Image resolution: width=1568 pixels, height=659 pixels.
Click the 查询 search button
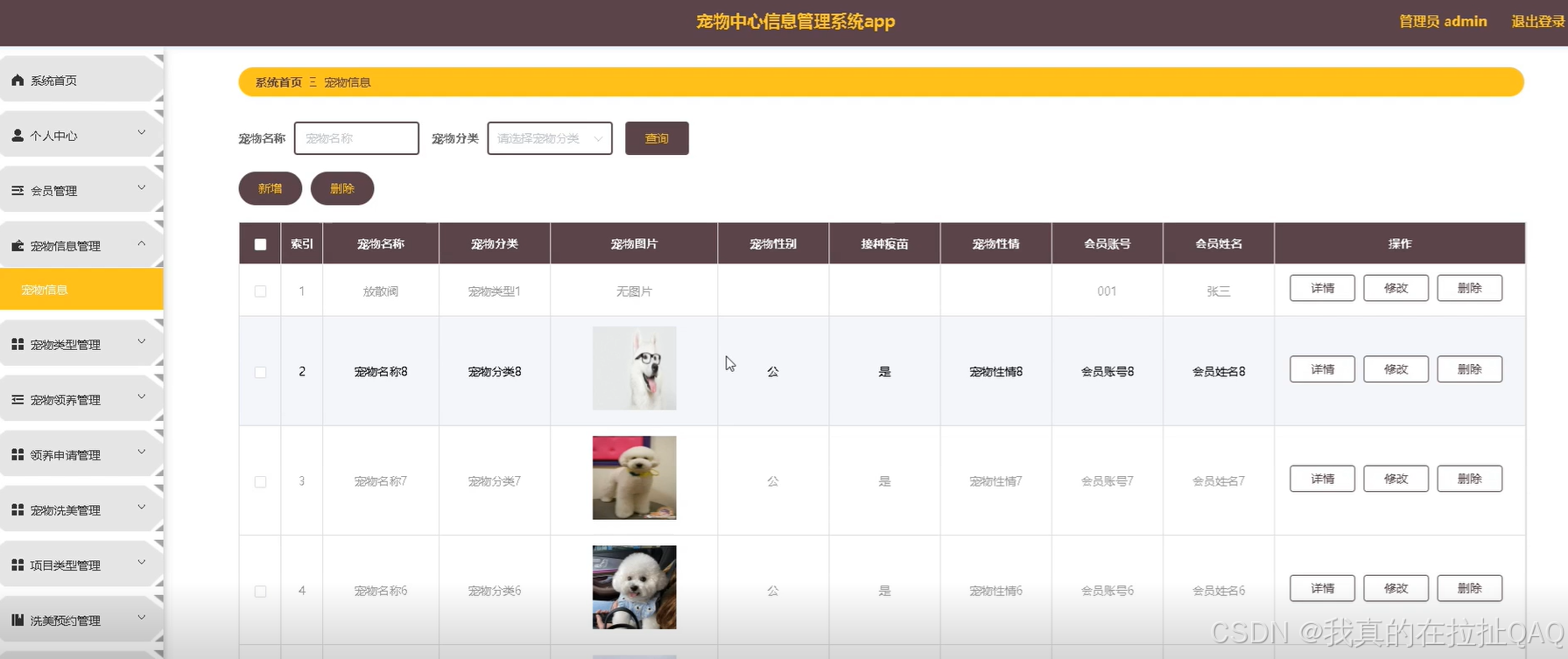click(657, 138)
